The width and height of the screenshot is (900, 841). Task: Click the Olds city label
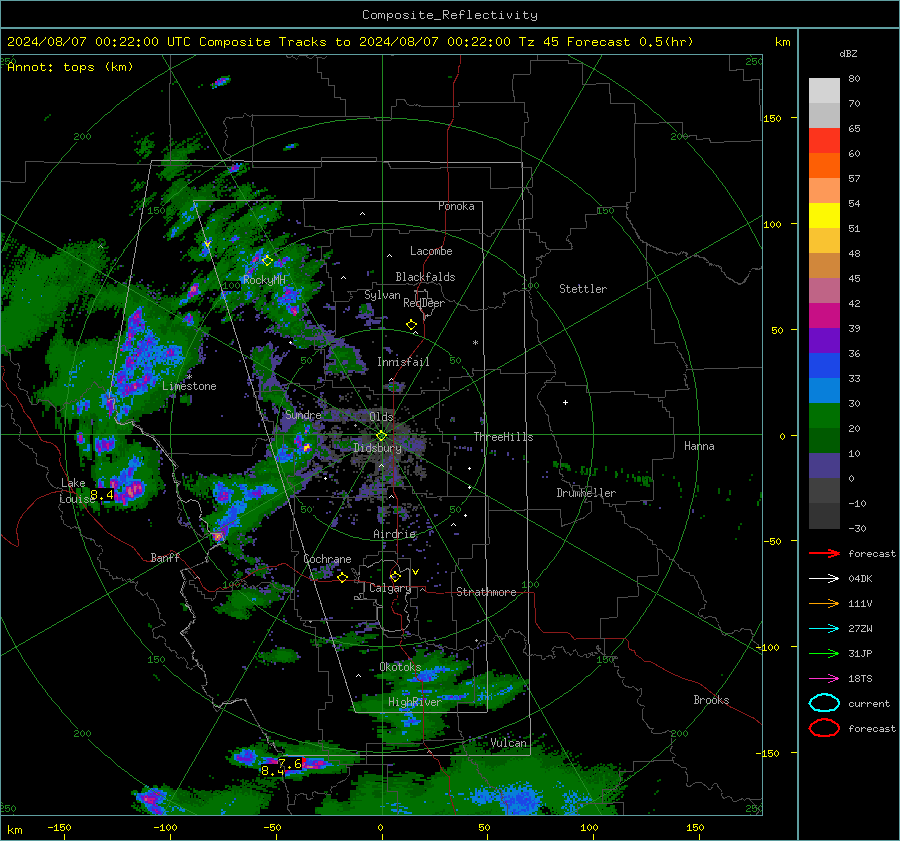pyautogui.click(x=381, y=416)
